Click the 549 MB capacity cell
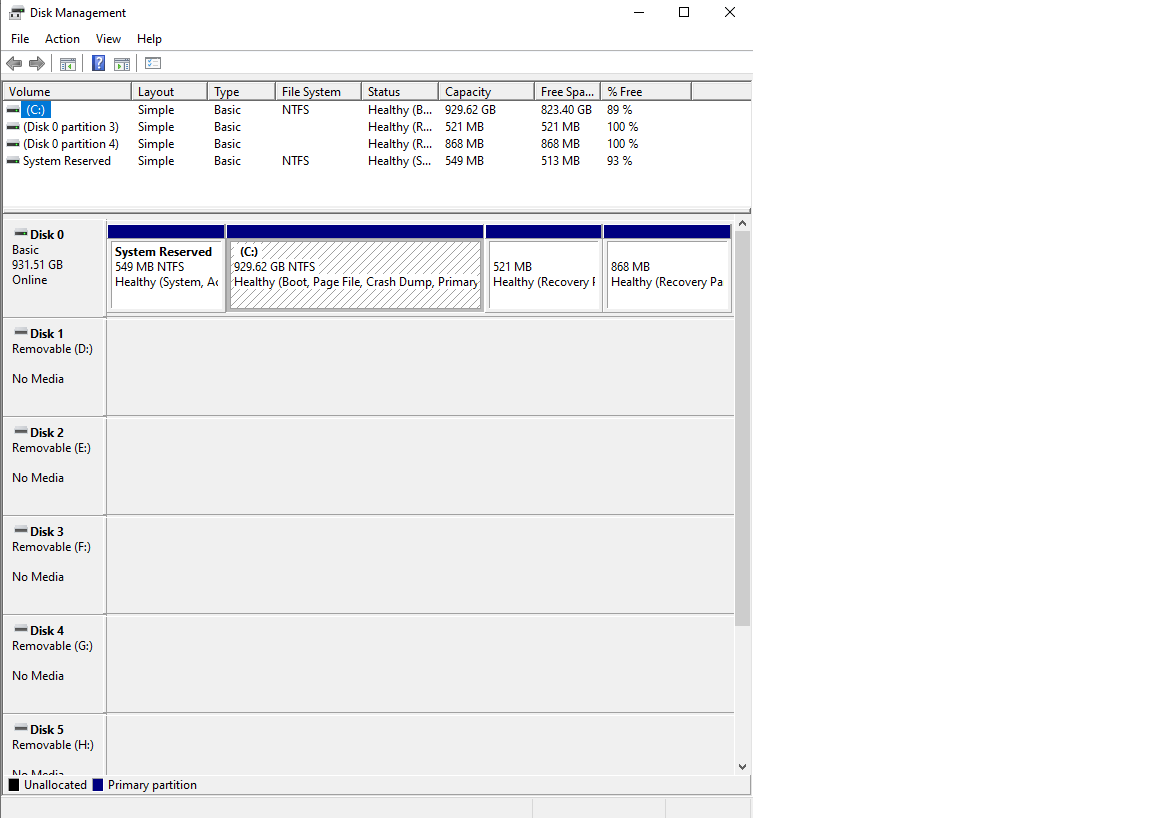This screenshot has width=1152, height=818. (x=464, y=160)
